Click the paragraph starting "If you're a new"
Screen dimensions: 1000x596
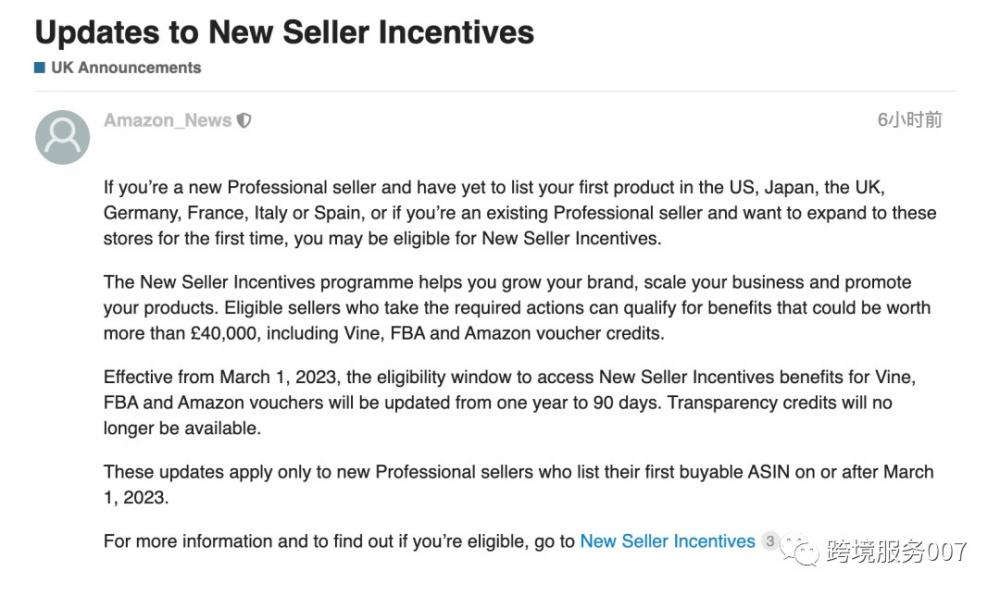[x=494, y=212]
